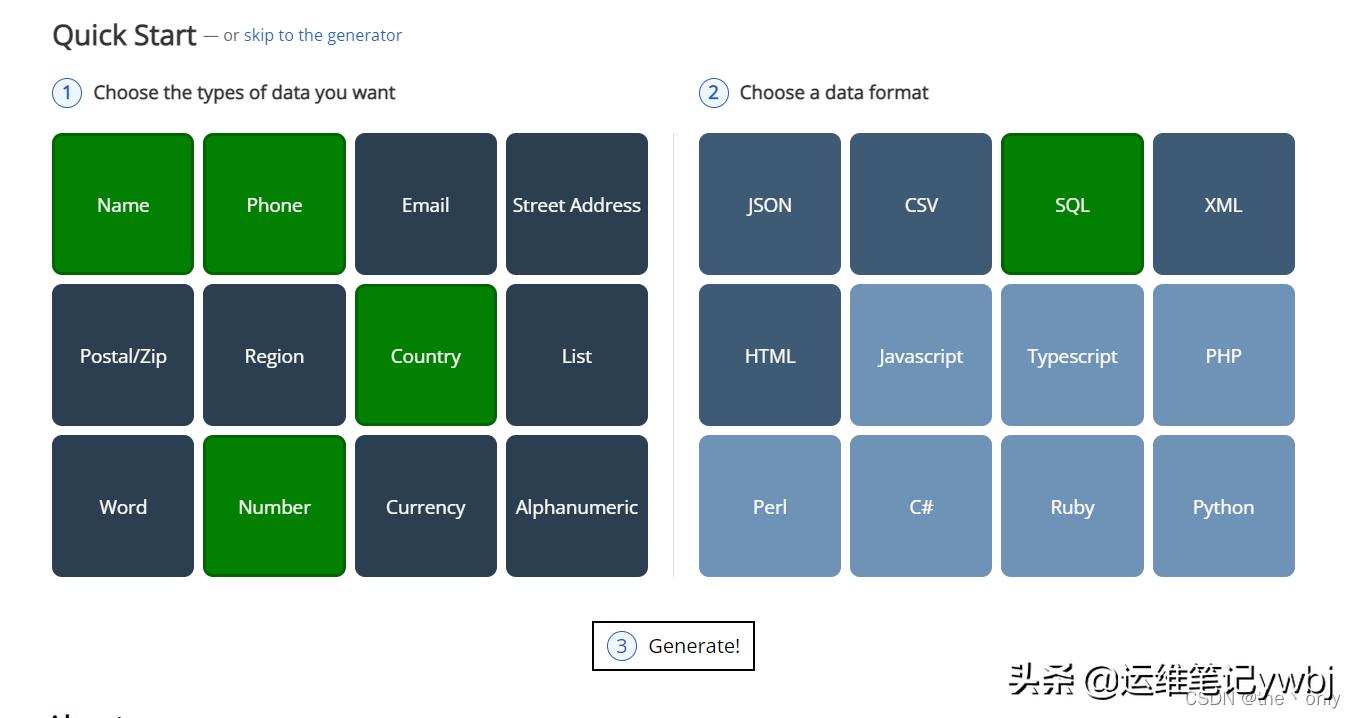The image size is (1356, 718).
Task: Select the XML data format tile
Action: (x=1223, y=204)
